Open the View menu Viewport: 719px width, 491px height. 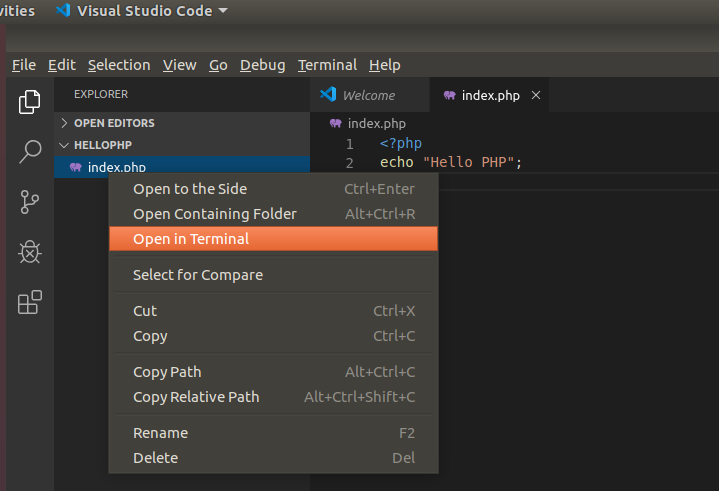tap(180, 65)
